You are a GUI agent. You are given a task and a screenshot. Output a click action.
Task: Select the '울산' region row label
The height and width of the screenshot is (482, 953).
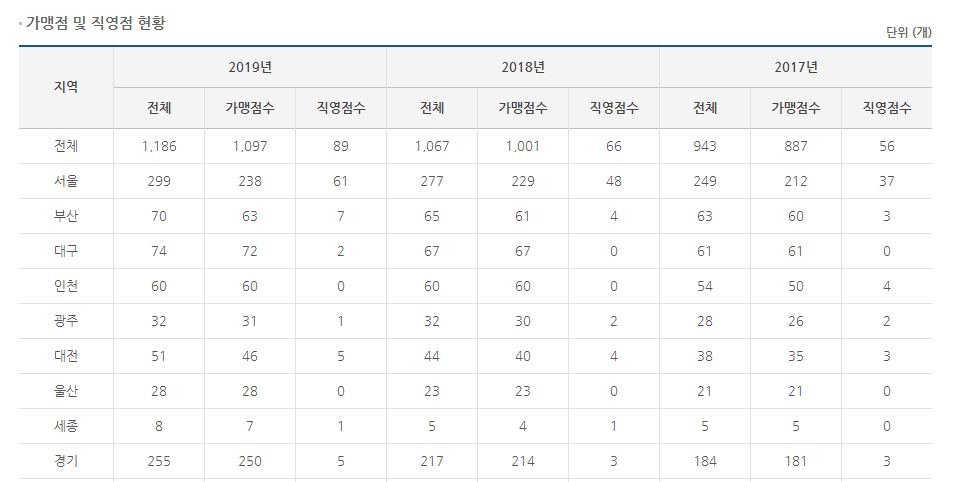click(66, 391)
